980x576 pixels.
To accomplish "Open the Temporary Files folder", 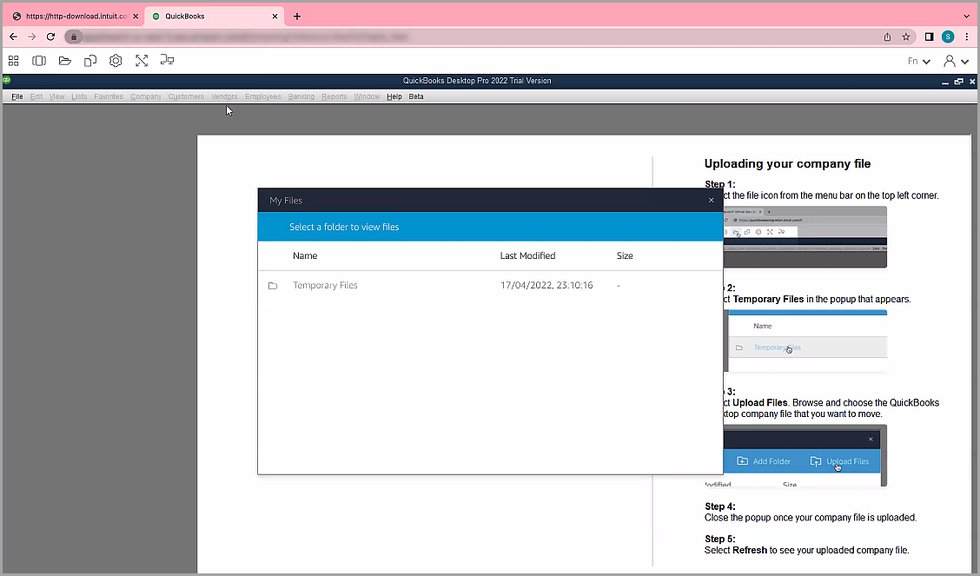I will [x=325, y=286].
